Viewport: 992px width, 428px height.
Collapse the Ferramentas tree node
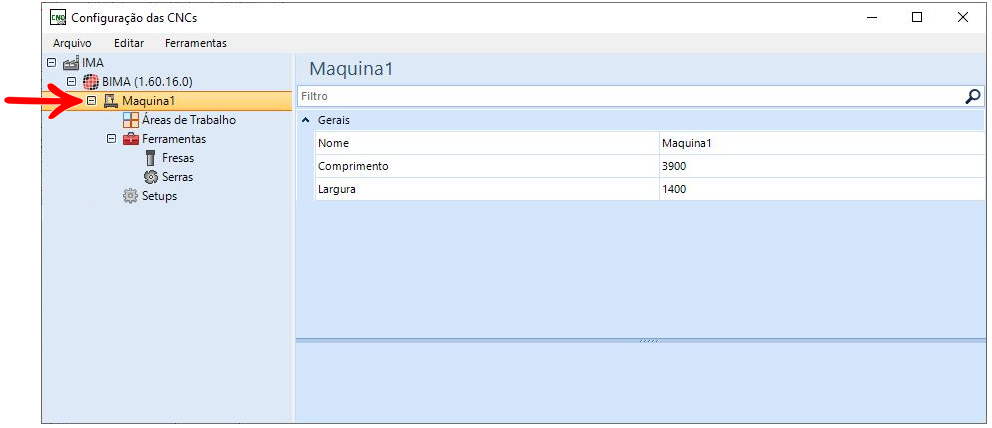(x=111, y=139)
